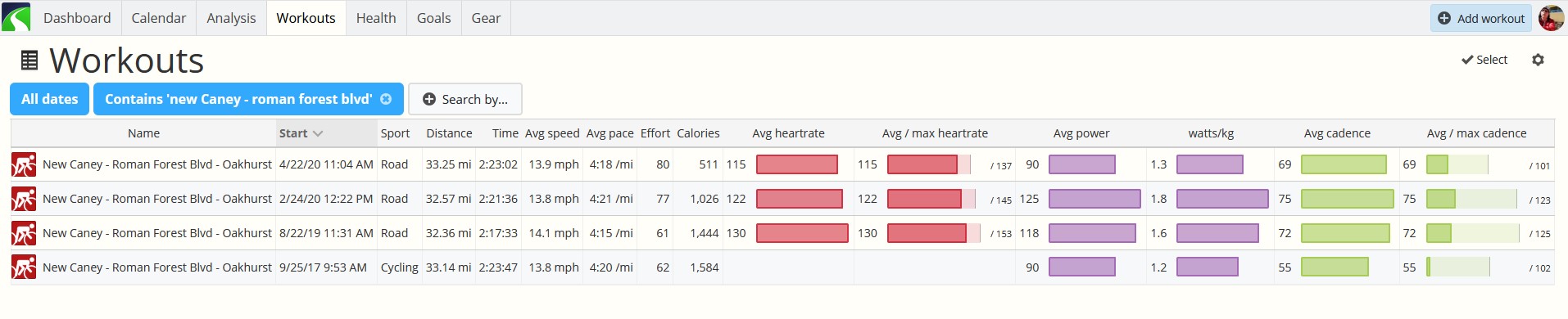This screenshot has height=319, width=1568.
Task: Click cycling icon of 8/22/19 workout
Action: coord(24,233)
